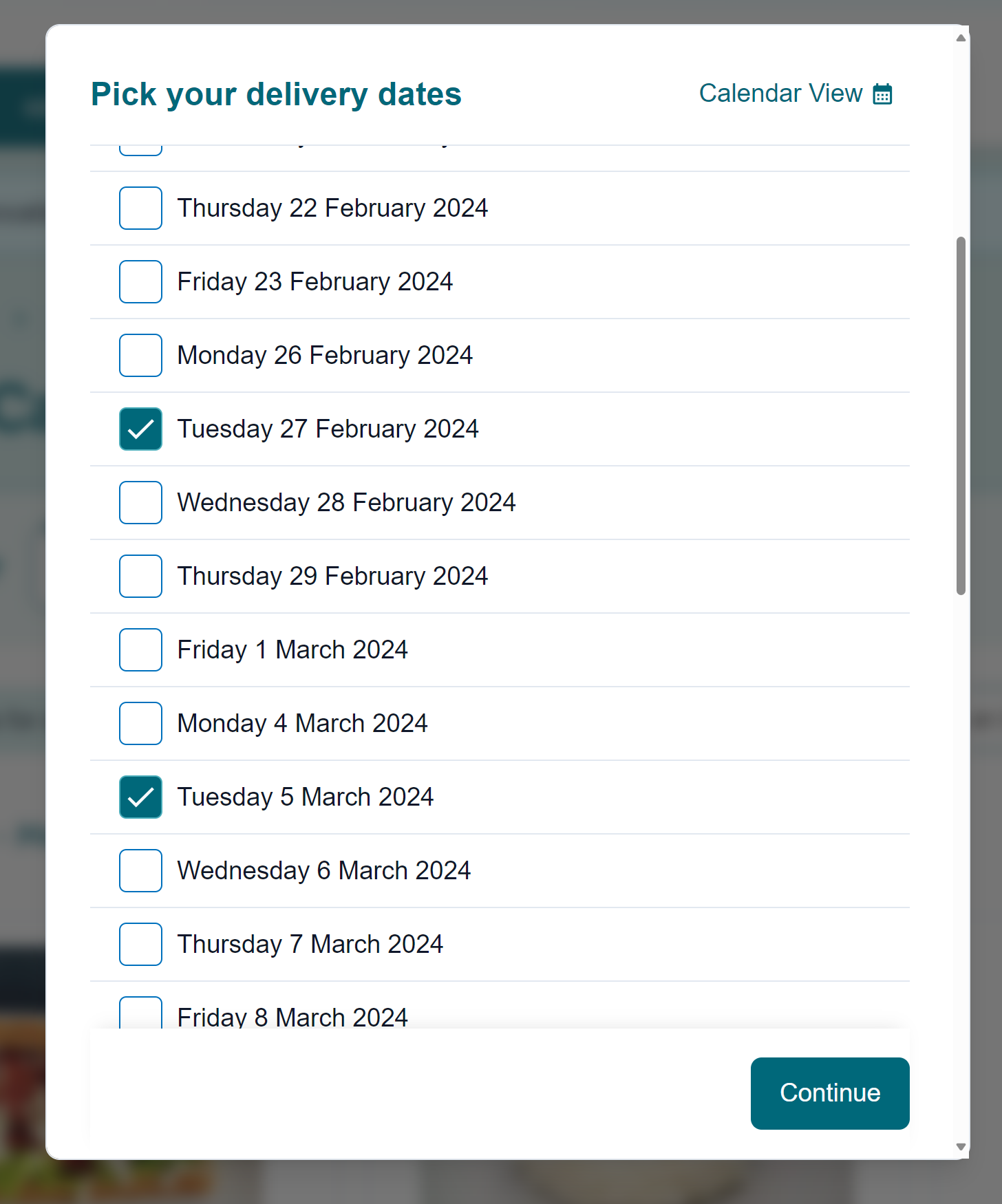Viewport: 1002px width, 1204px height.
Task: Select Thursday 7 March 2024 checkbox
Action: point(140,944)
